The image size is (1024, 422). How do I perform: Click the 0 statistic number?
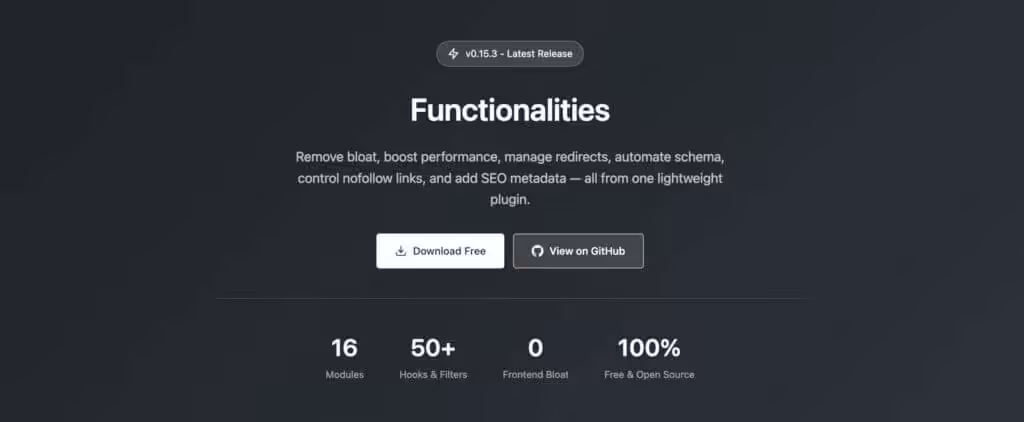pyautogui.click(x=535, y=348)
